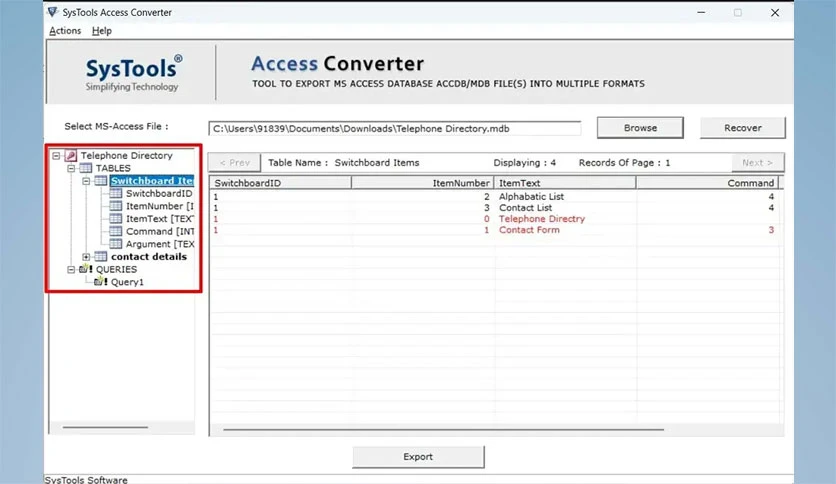The width and height of the screenshot is (836, 484).
Task: Click the Browse button
Action: (640, 128)
